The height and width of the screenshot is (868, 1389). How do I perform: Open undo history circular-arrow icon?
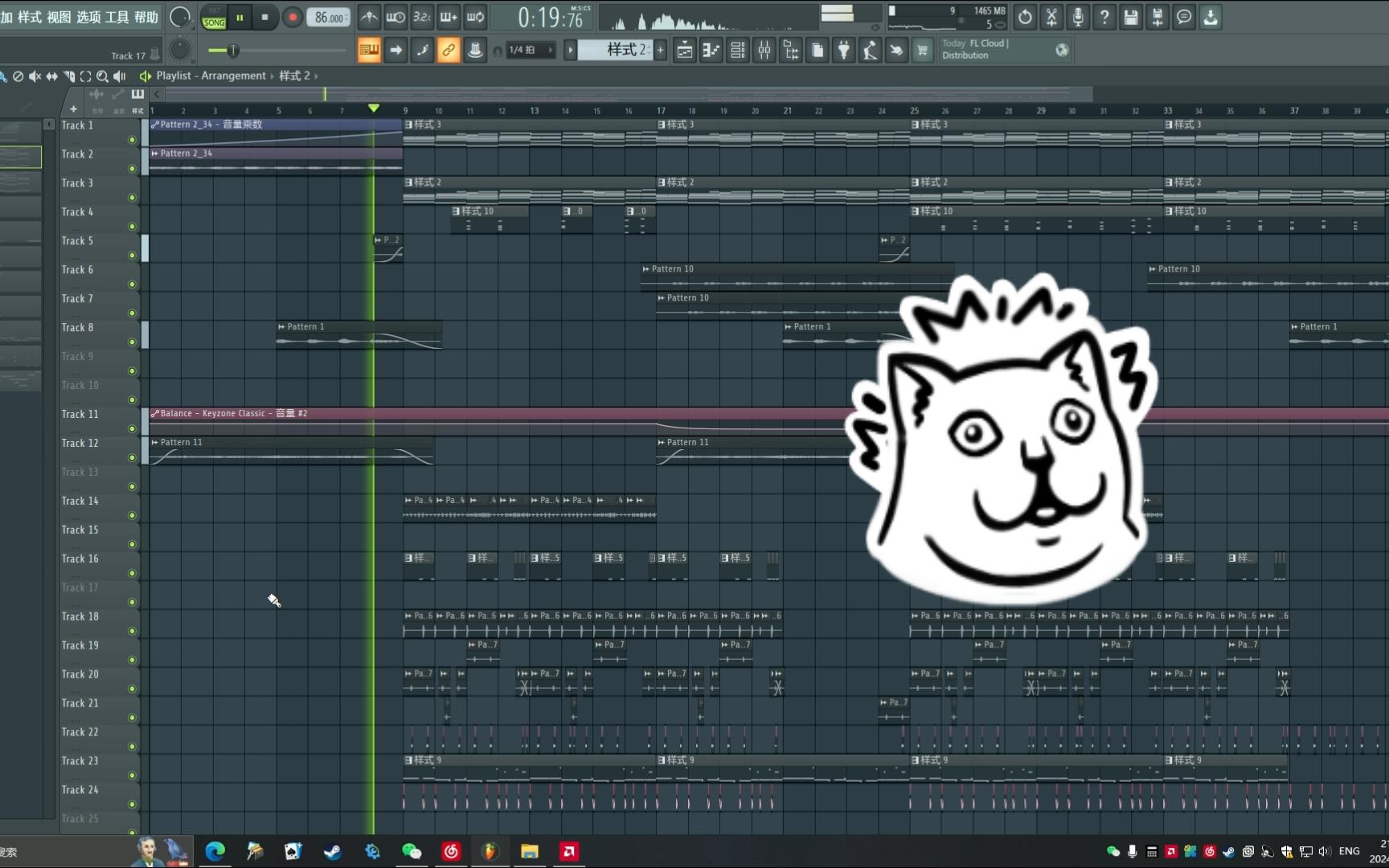[x=1025, y=17]
